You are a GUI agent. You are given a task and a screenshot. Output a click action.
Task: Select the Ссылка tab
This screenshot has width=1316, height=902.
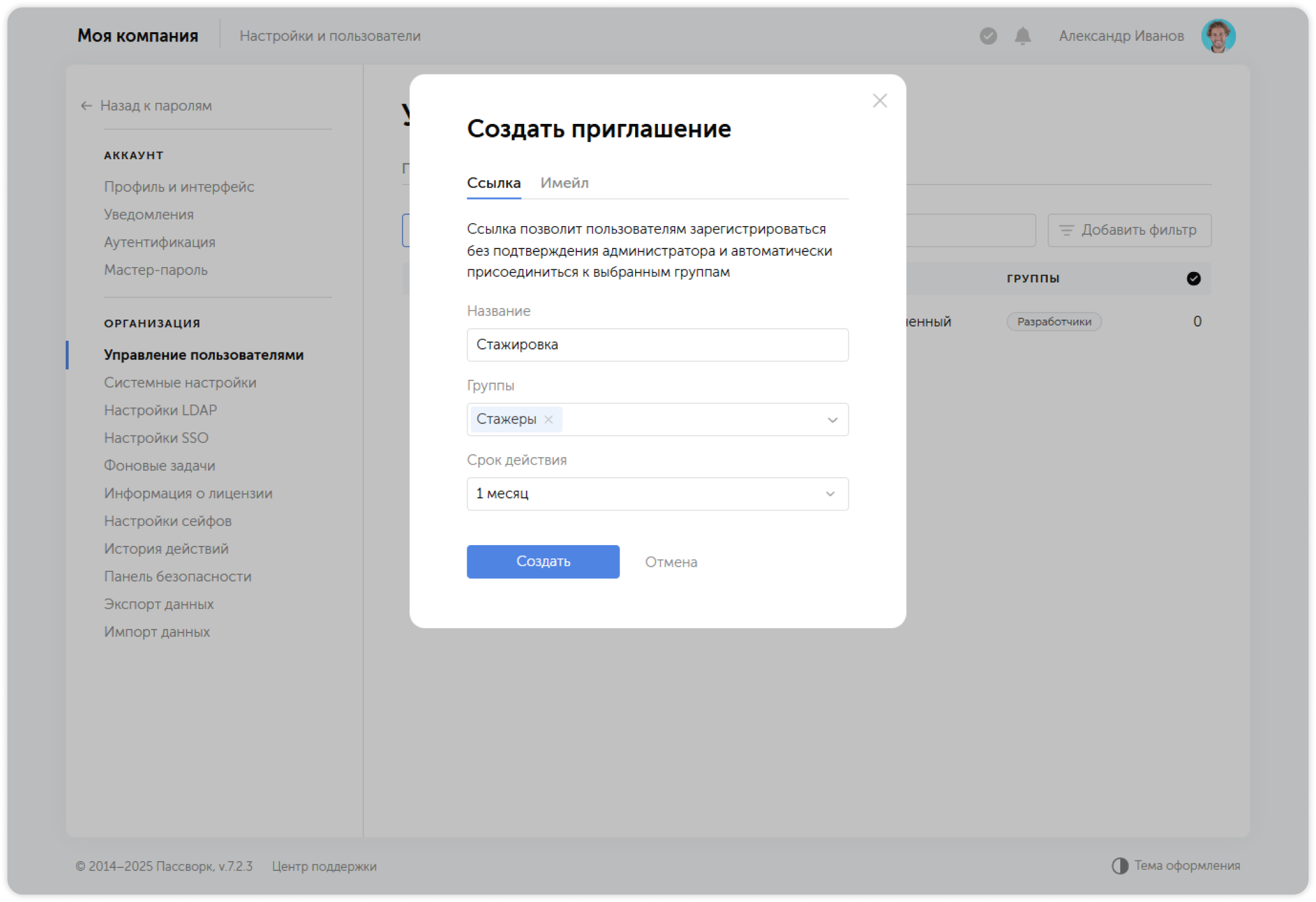pyautogui.click(x=493, y=183)
